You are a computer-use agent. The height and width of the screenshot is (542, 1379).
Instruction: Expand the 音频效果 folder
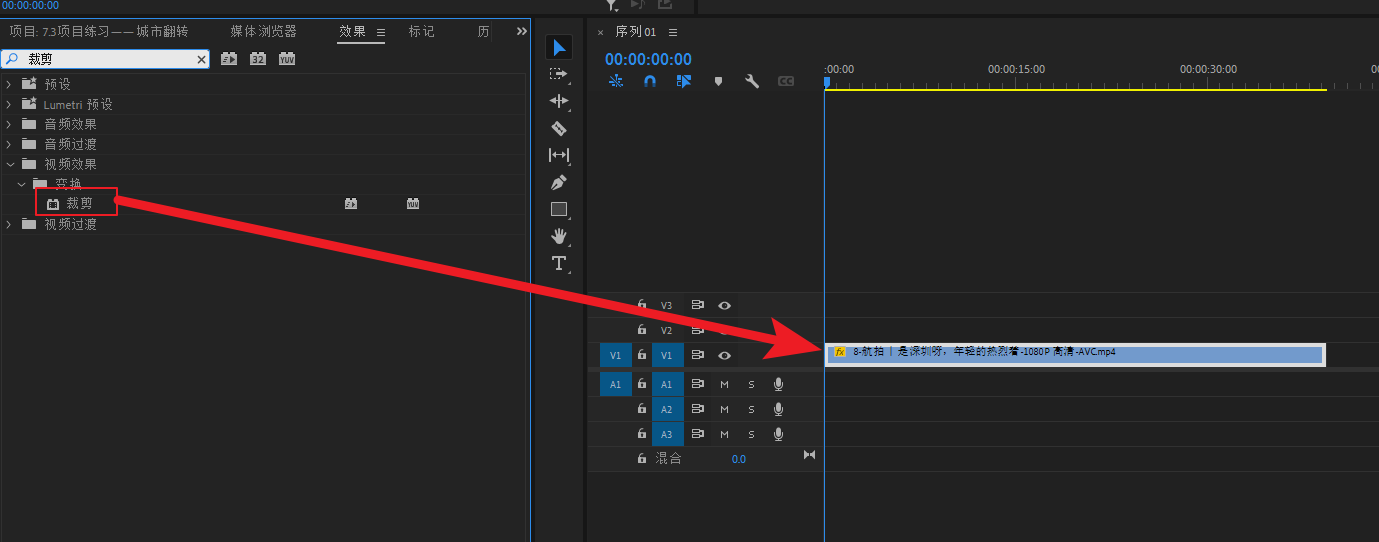coord(9,124)
